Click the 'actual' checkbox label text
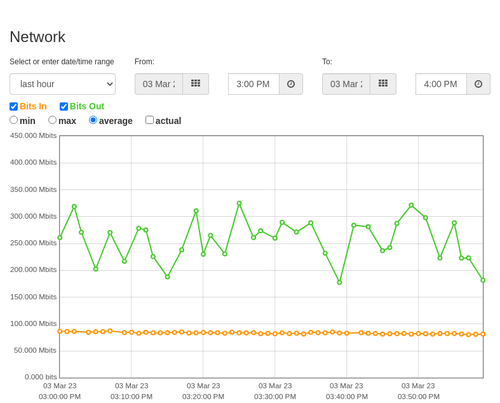This screenshot has width=500, height=403. pyautogui.click(x=168, y=121)
